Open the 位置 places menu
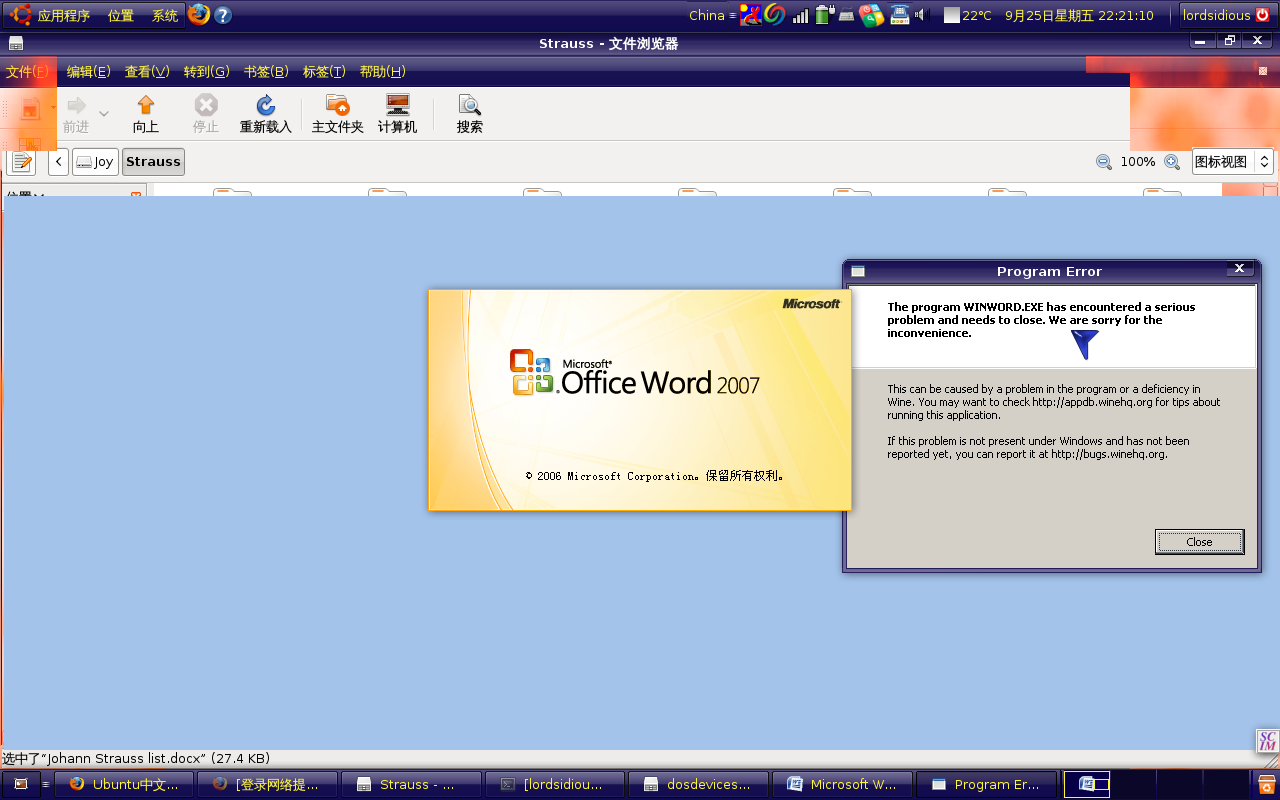Image resolution: width=1280 pixels, height=800 pixels. tap(121, 15)
